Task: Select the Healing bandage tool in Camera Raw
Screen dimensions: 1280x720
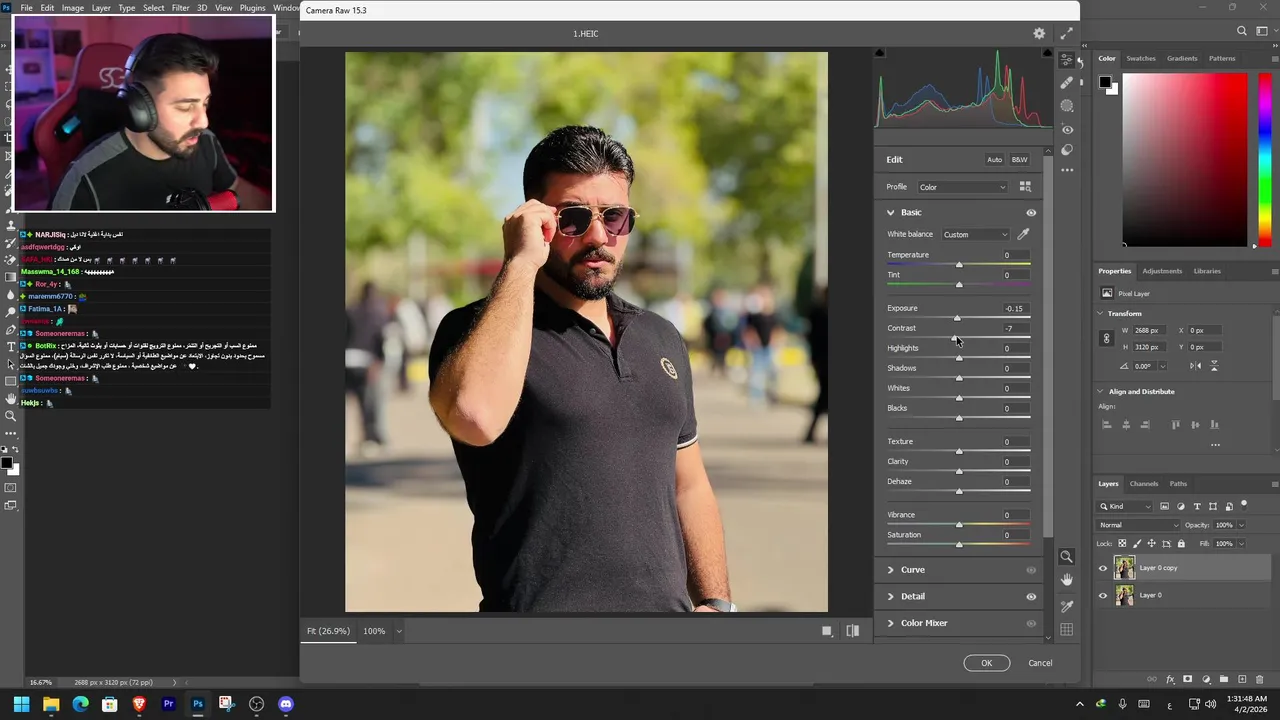Action: (x=1067, y=83)
